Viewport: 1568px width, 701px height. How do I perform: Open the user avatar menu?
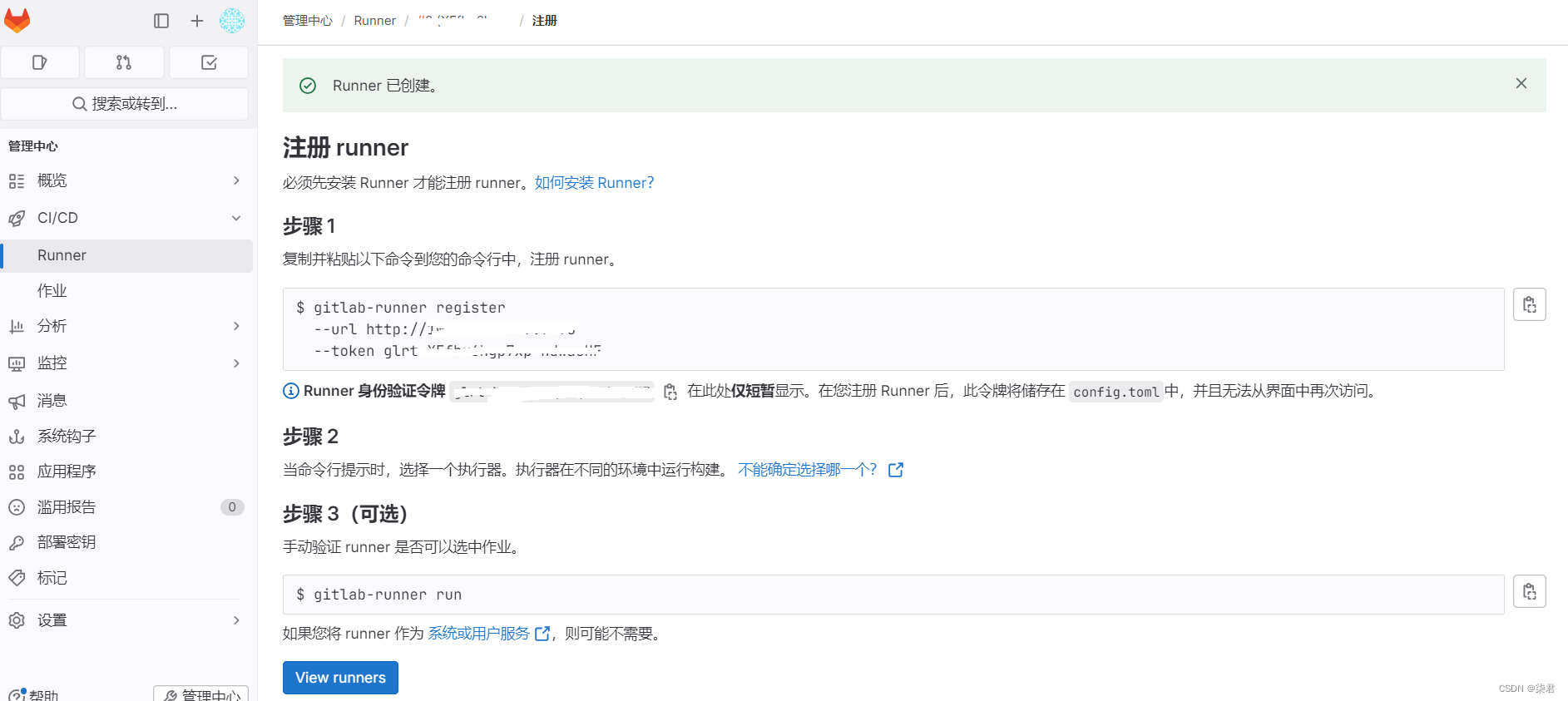click(x=232, y=21)
